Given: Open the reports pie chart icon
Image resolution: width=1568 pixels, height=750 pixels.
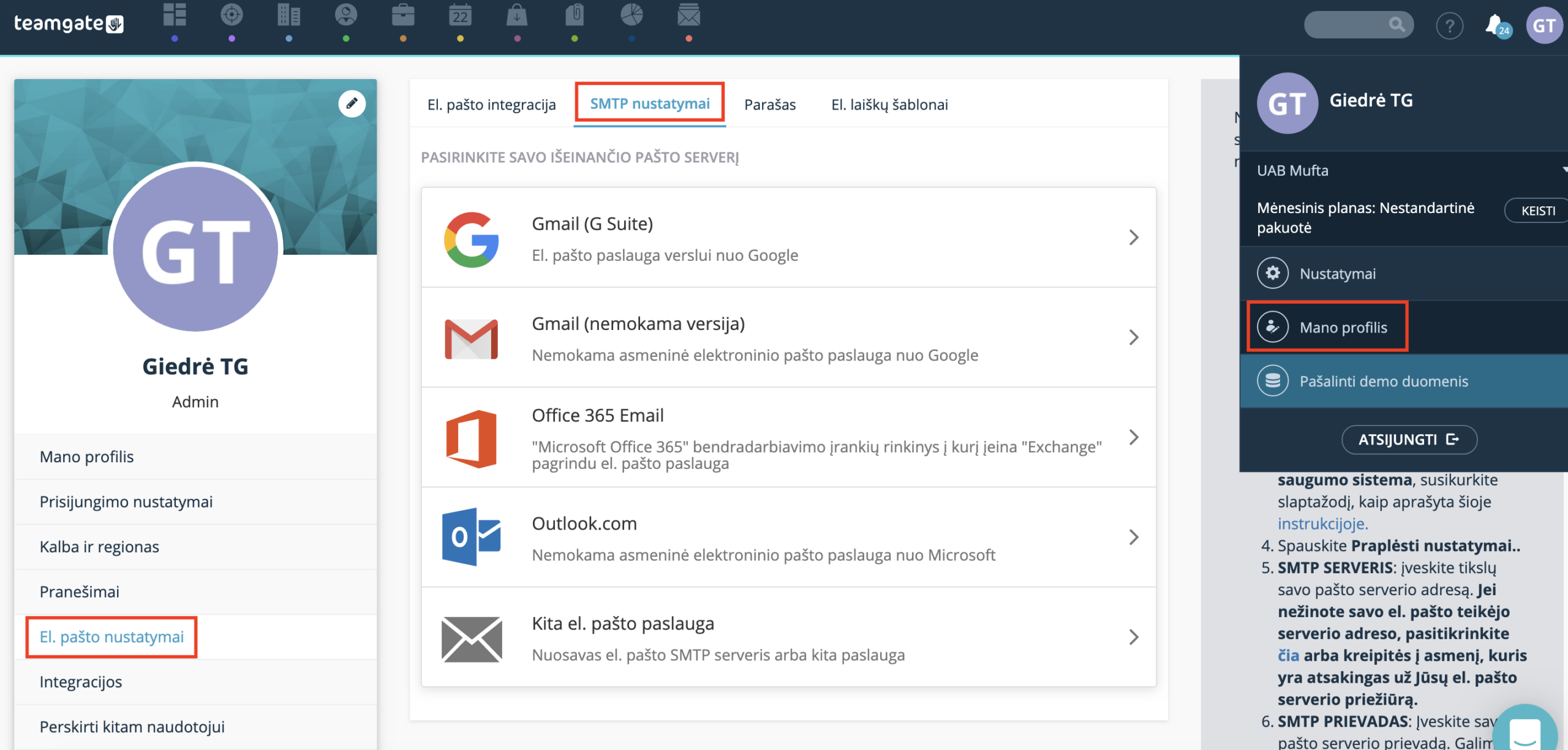Looking at the screenshot, I should pos(631,15).
